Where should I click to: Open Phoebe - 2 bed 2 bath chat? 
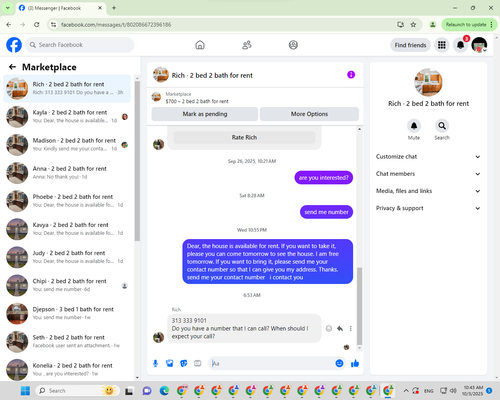pyautogui.click(x=67, y=201)
